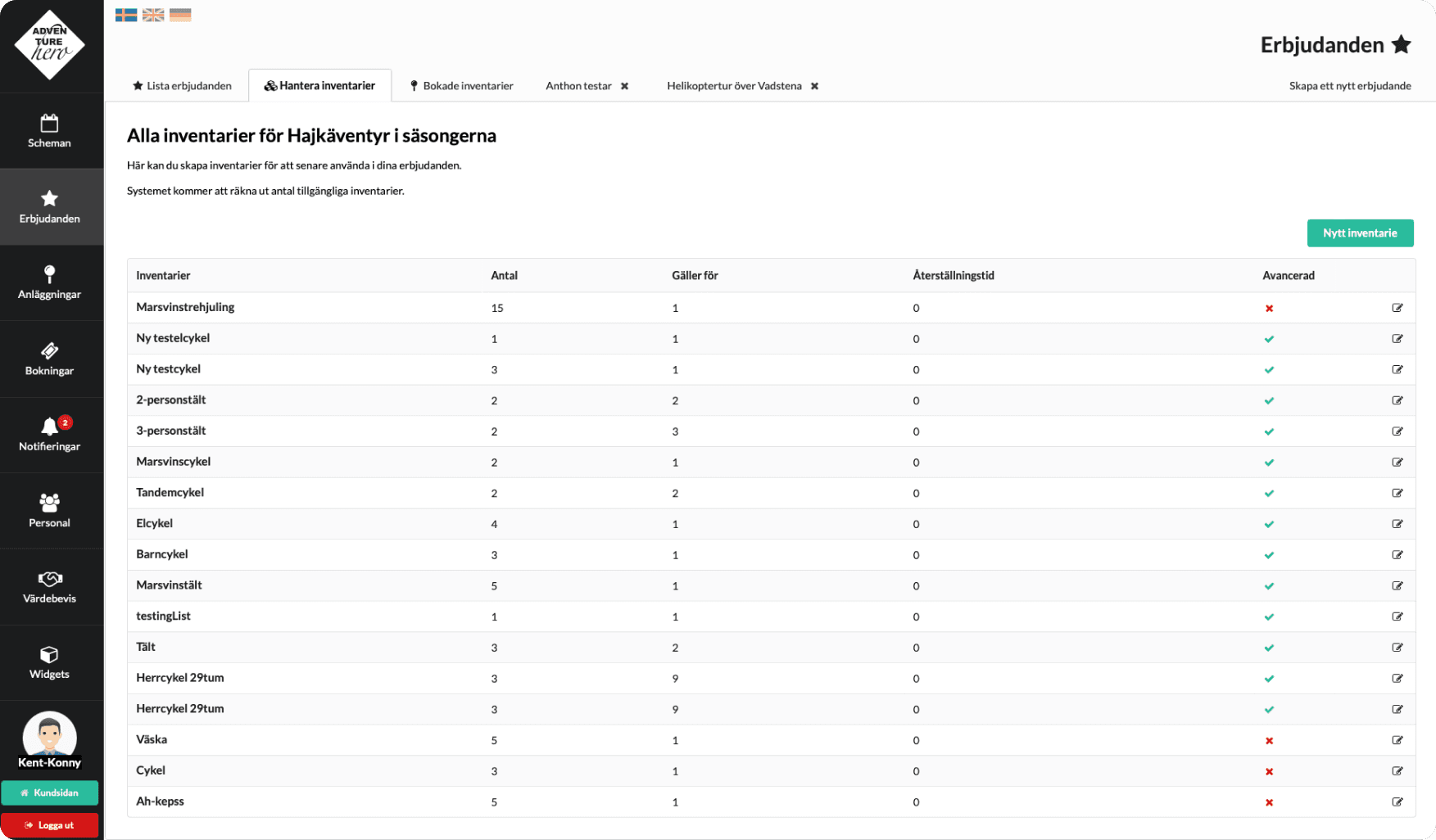
Task: Open Notifieringar bell with badge
Action: click(x=49, y=435)
